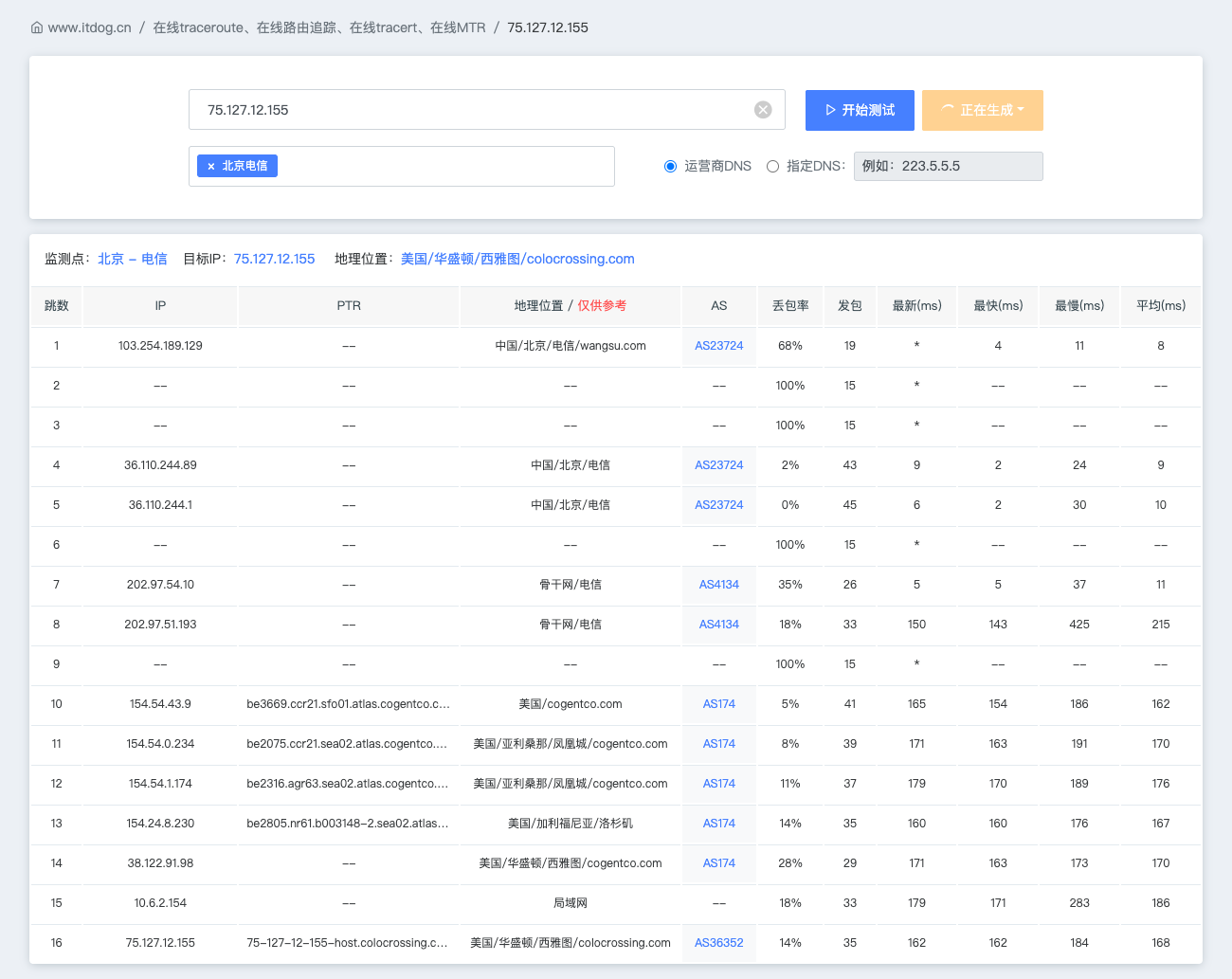Click the 北京 – 电信 monitor point link

(x=133, y=259)
